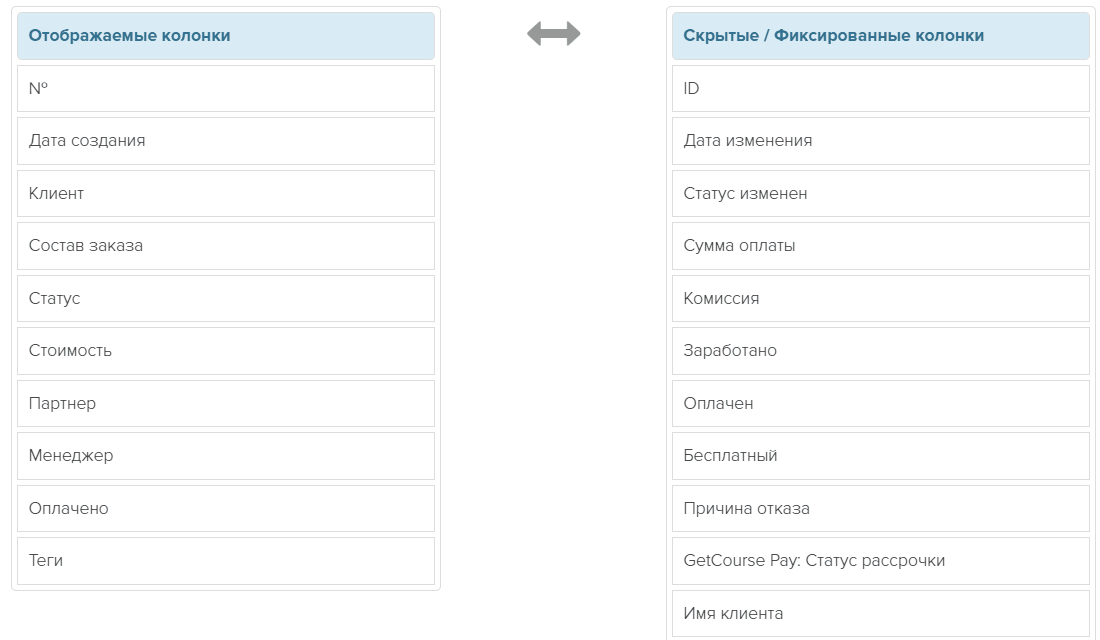This screenshot has width=1100, height=640.
Task: Click the hidden "ID" column item
Action: [880, 88]
